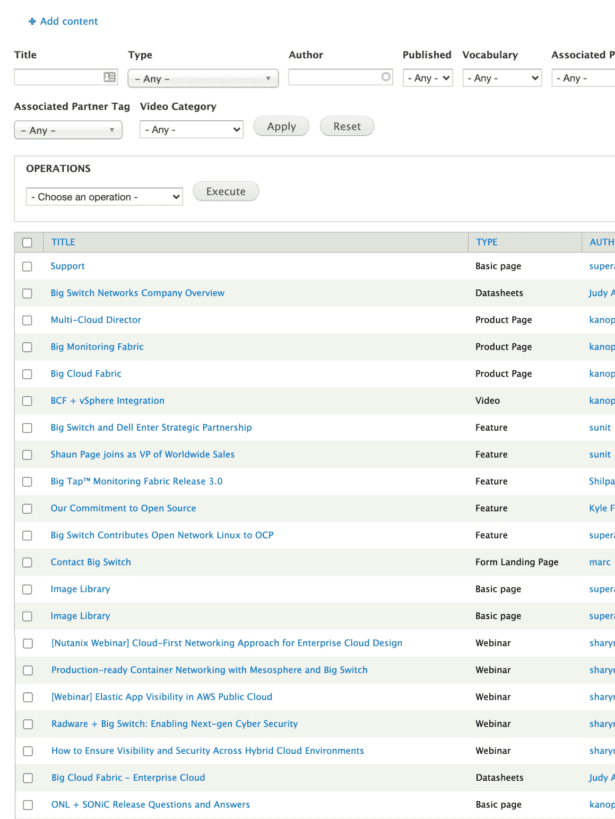
Task: Open ONL + SONiC Release Questions and Answers
Action: point(150,804)
